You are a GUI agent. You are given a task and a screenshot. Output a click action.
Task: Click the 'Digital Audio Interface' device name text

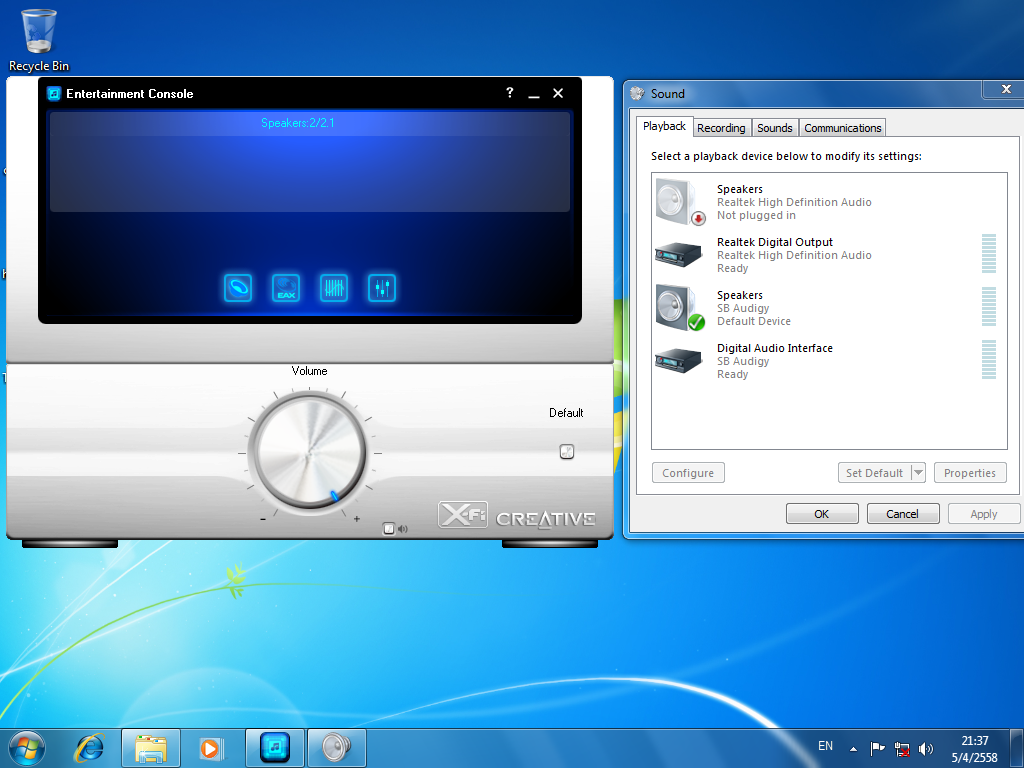pos(775,348)
